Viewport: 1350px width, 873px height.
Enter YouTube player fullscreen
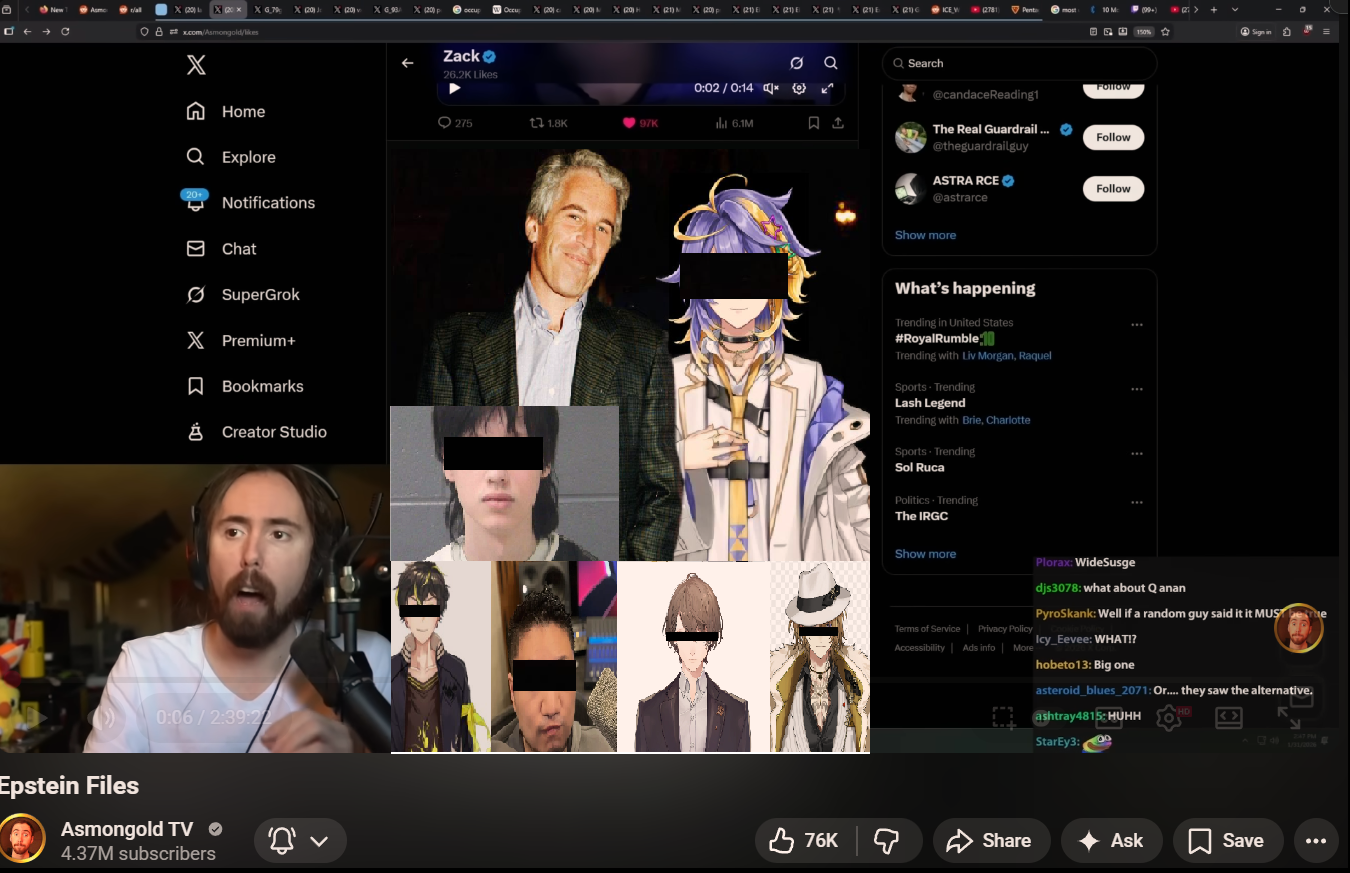point(1289,717)
